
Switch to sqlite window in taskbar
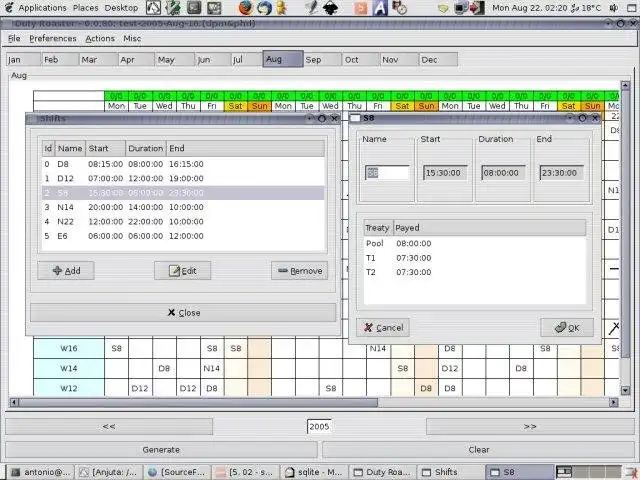pyautogui.click(x=314, y=472)
